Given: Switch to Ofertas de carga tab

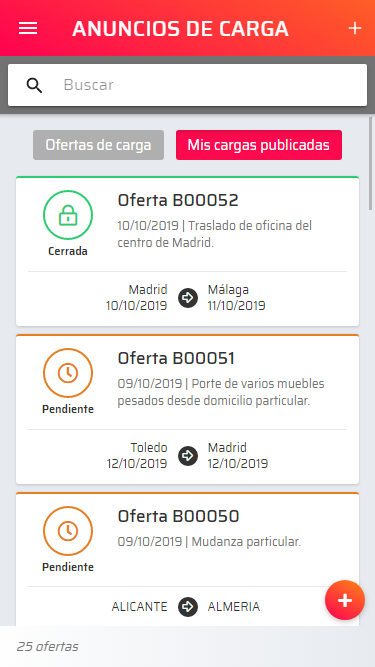Looking at the screenshot, I should pos(99,145).
